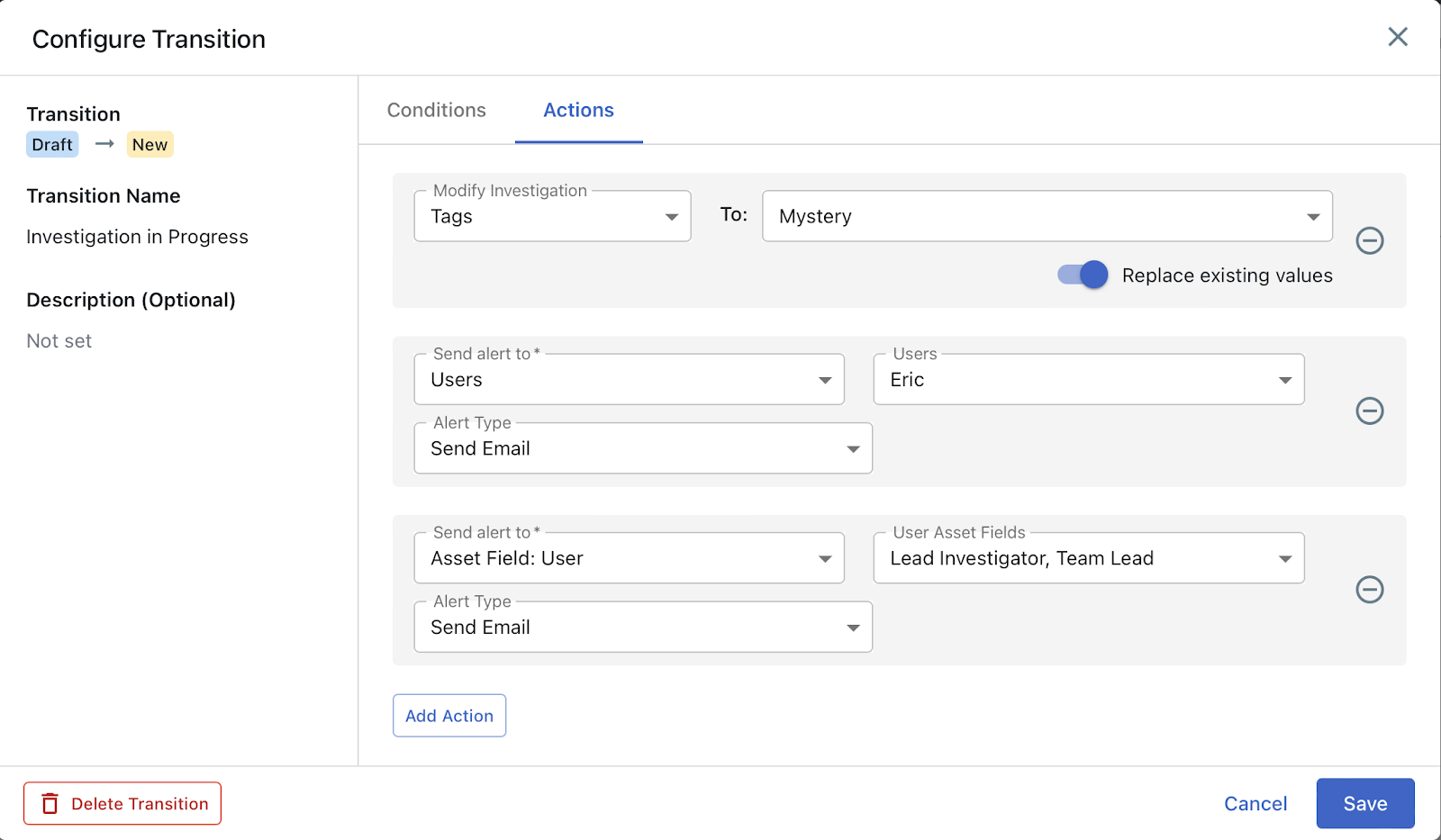
Task: Expand the To: Mystery dropdown
Action: (x=1047, y=216)
